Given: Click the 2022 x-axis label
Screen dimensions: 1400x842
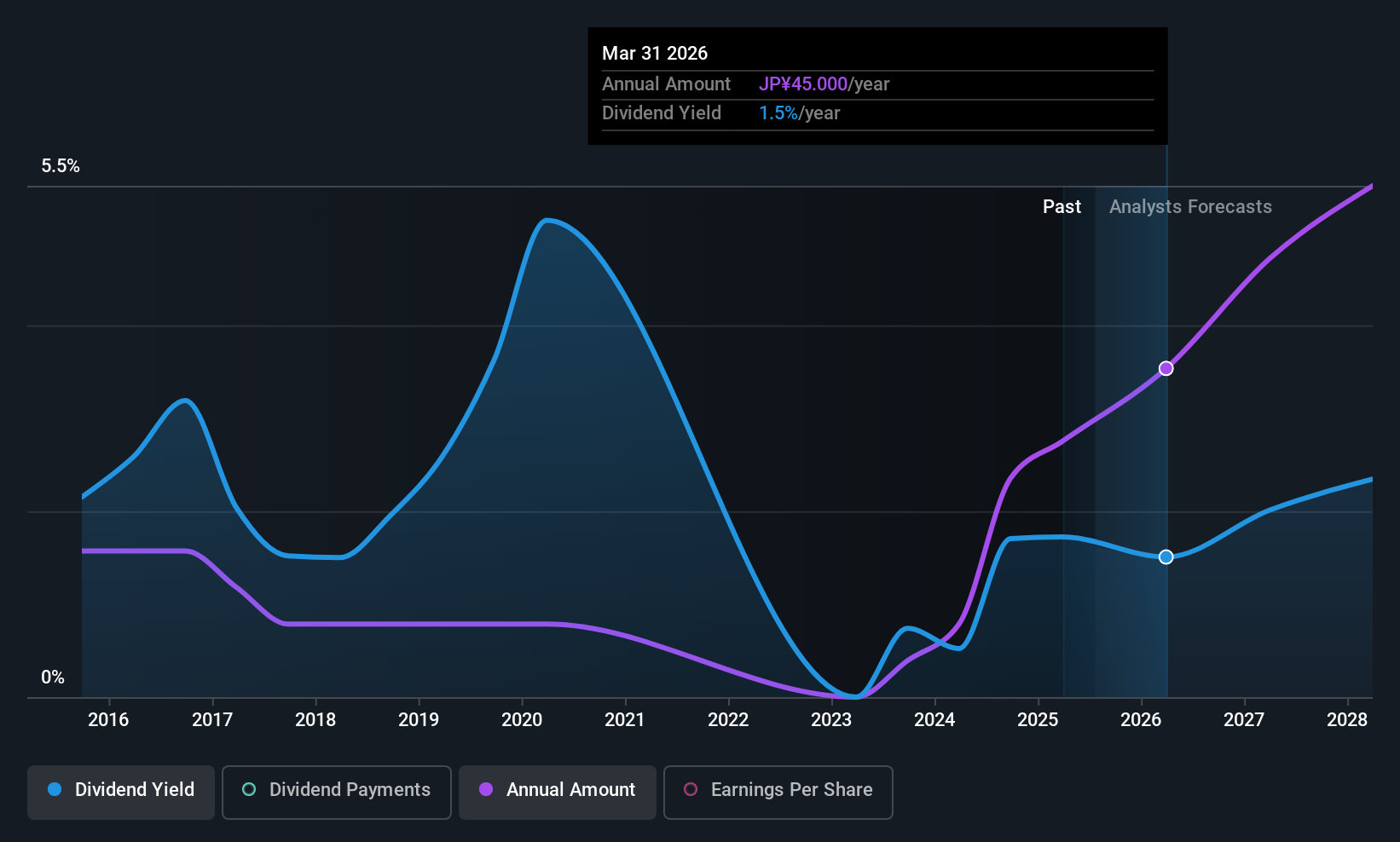Looking at the screenshot, I should coord(728,720).
